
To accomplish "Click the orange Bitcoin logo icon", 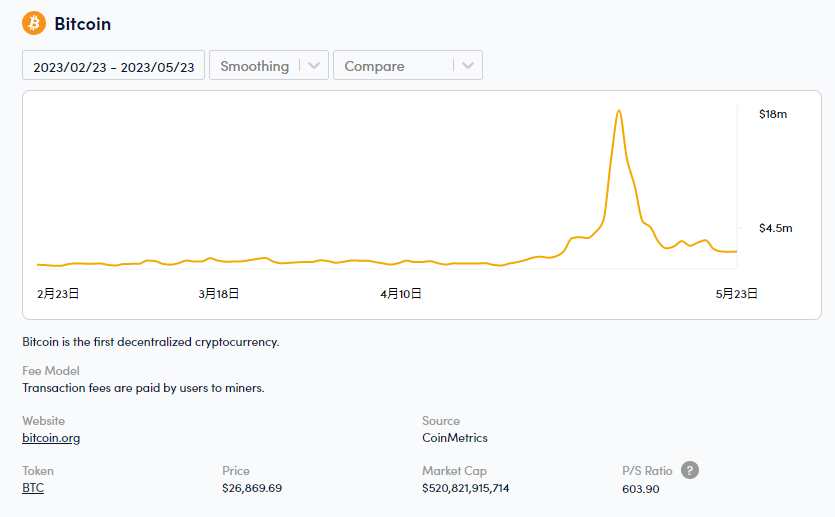I will [x=34, y=23].
